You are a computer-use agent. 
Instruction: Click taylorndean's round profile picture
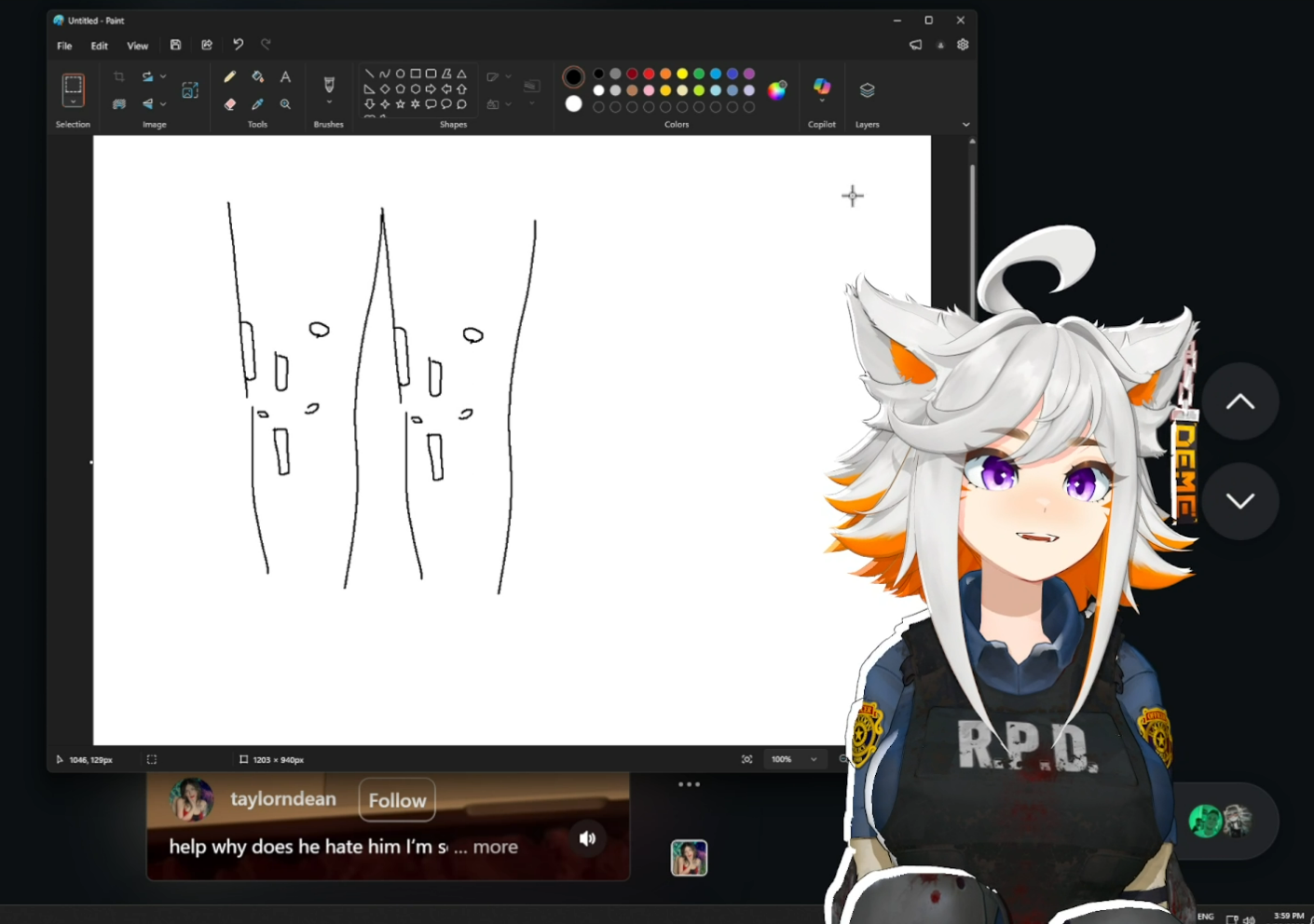(191, 800)
